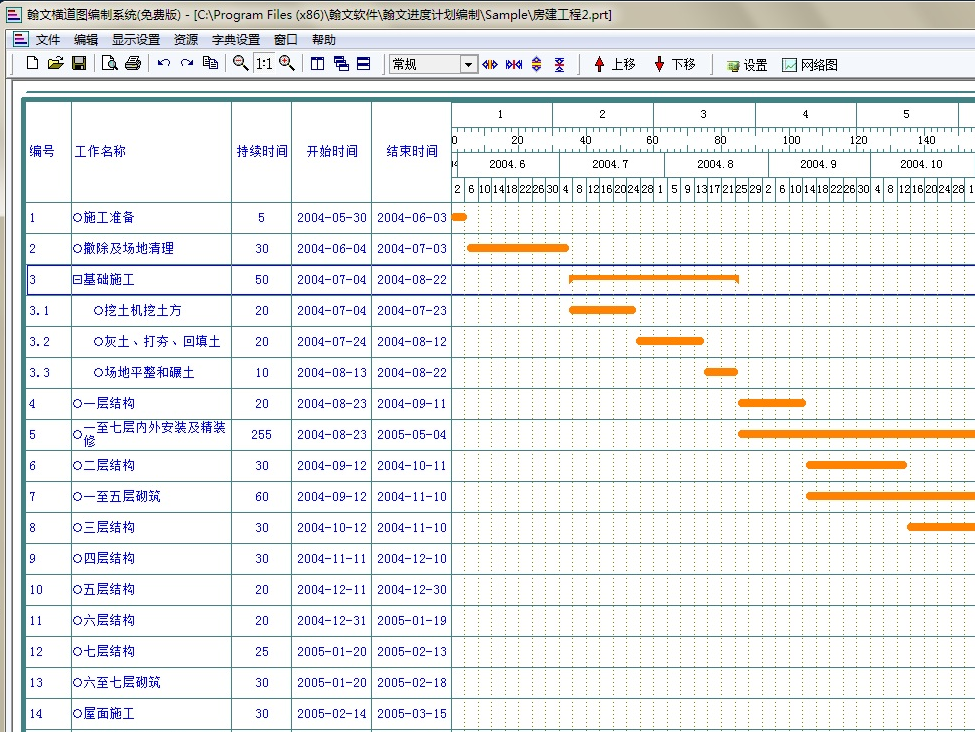Screen dimensions: 975x732
Task: Collapse the 基础施工 task group
Action: pos(77,280)
